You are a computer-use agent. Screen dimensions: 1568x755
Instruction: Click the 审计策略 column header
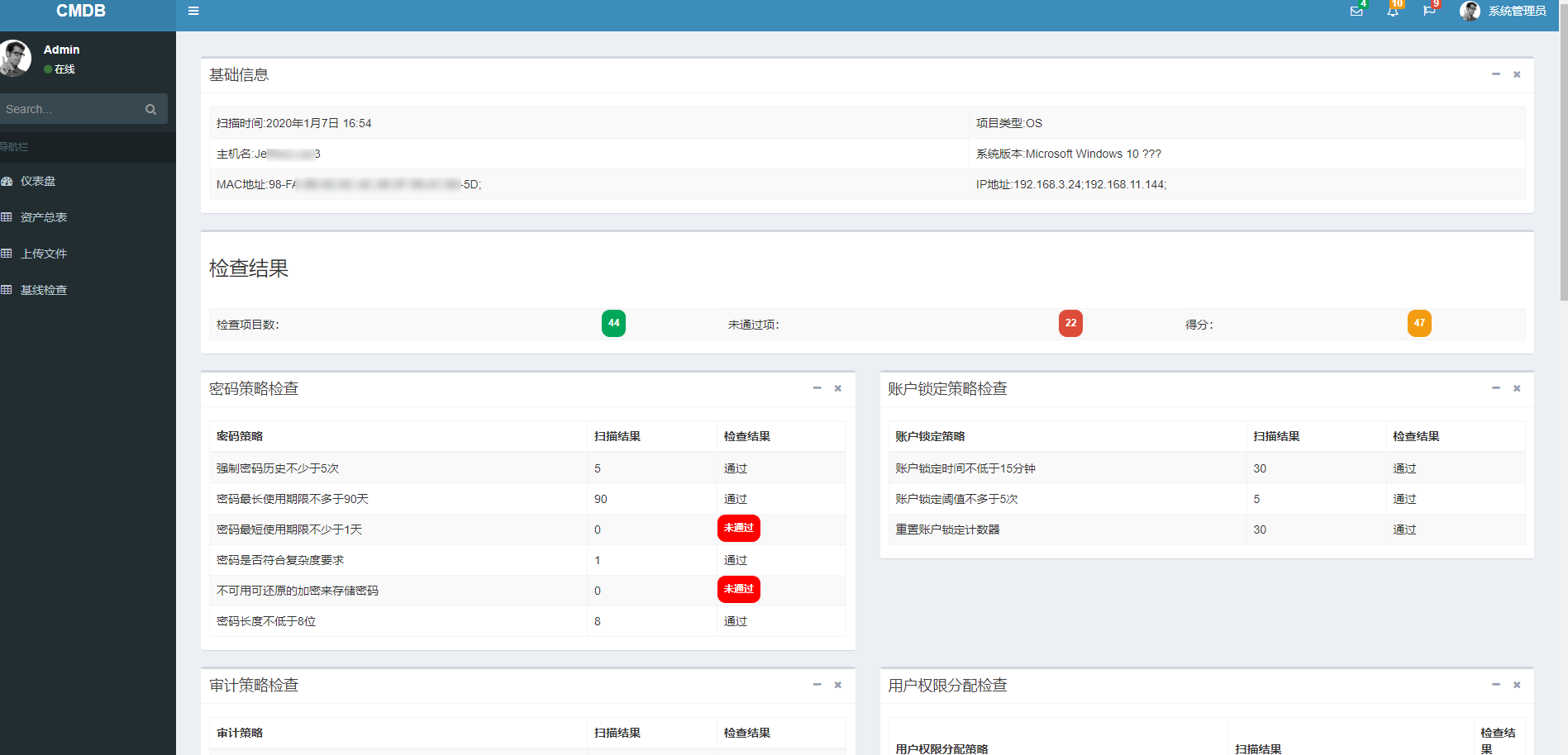click(398, 733)
